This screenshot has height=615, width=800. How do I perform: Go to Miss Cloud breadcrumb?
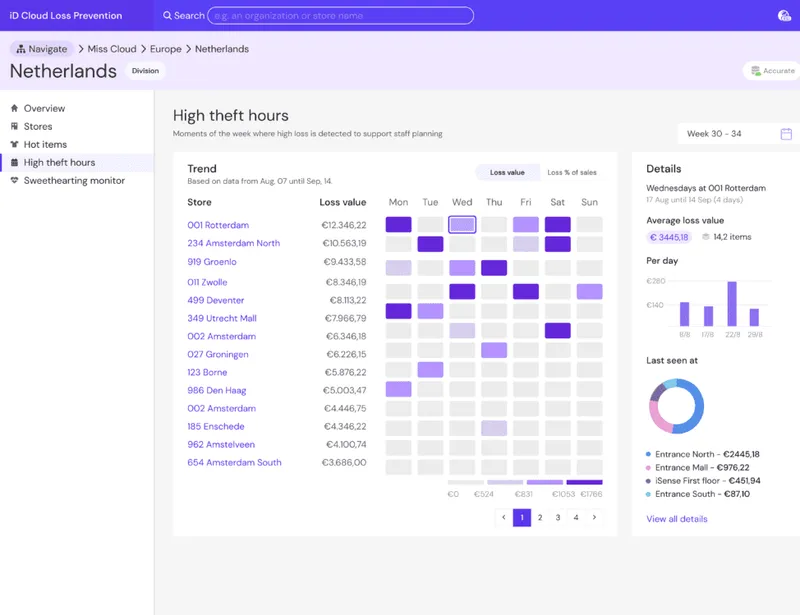(112, 49)
